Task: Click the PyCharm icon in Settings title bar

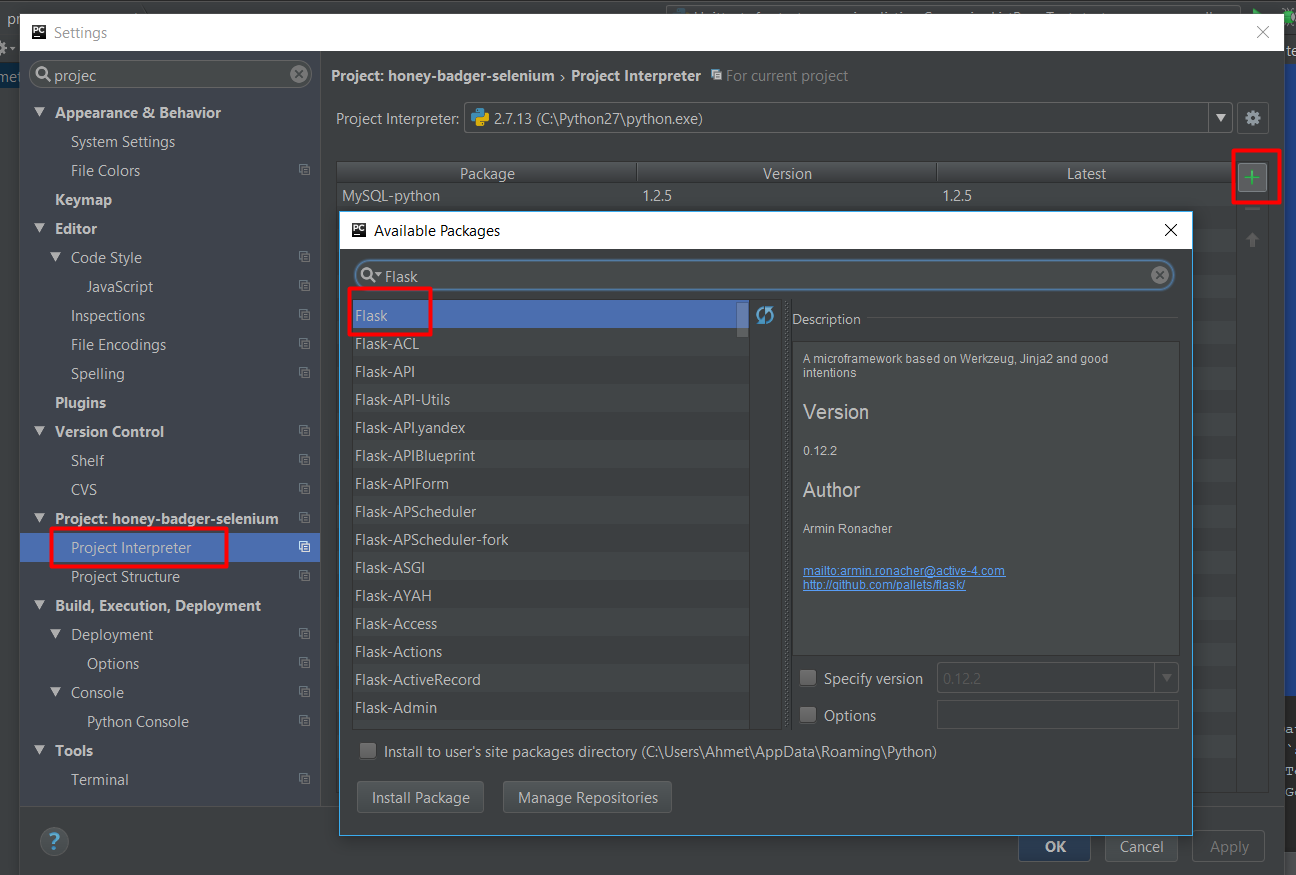Action: pos(38,32)
